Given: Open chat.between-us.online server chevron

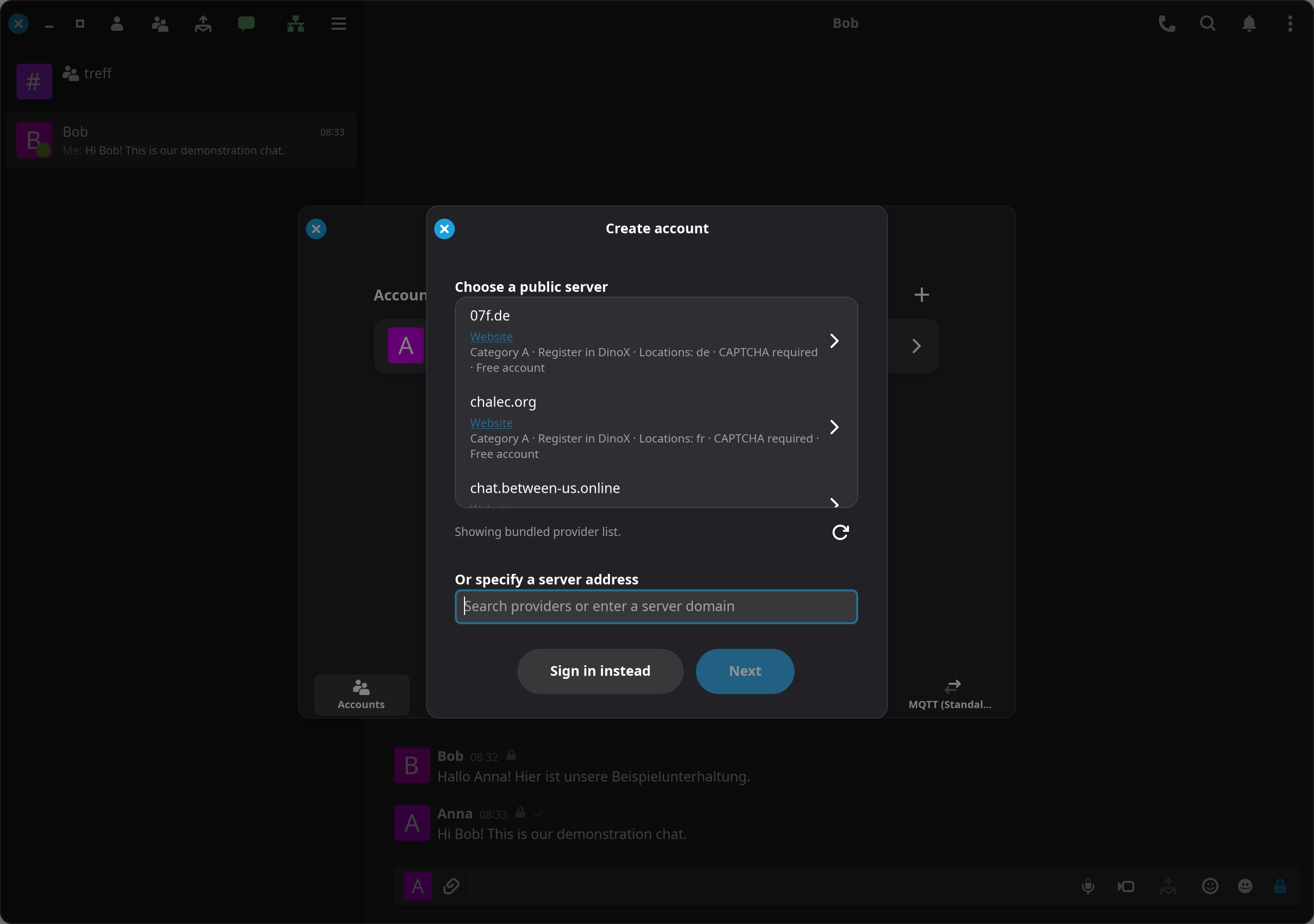Looking at the screenshot, I should pos(835,503).
